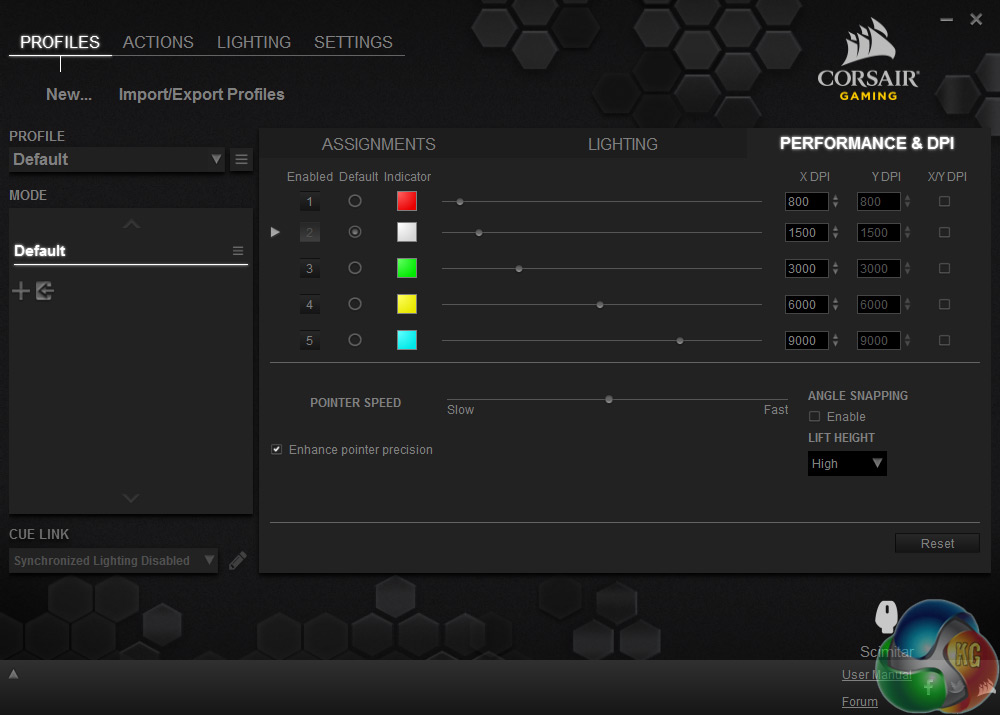Click the import mode icon beside plus
Viewport: 1000px width, 715px height.
(x=45, y=291)
